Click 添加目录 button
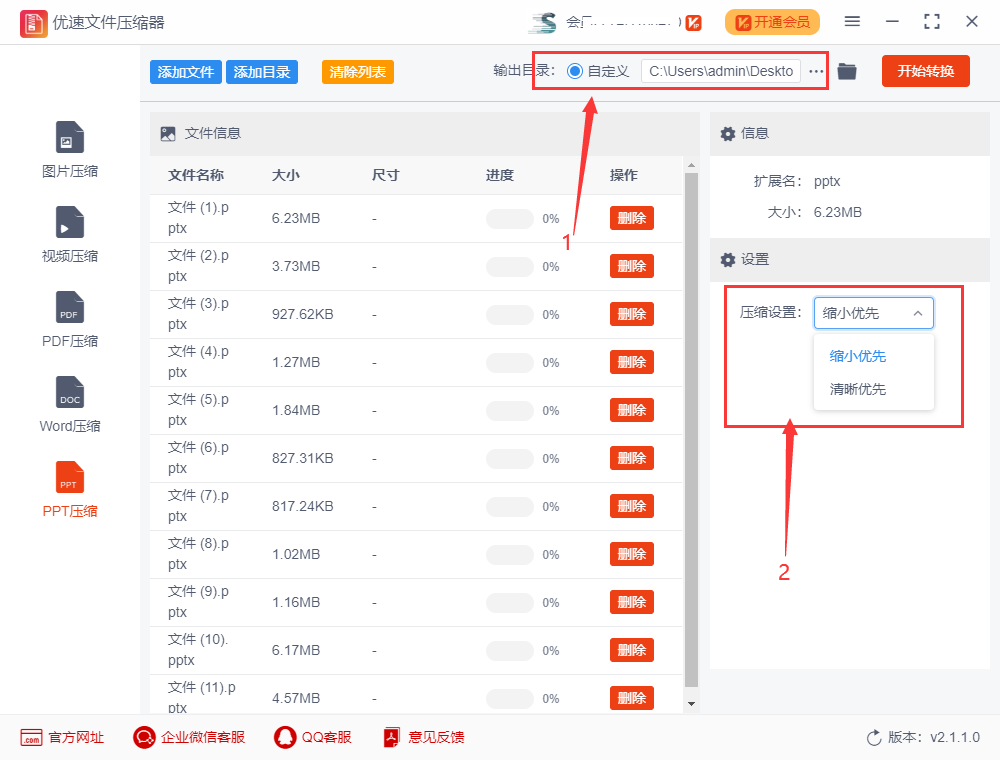This screenshot has width=1000, height=760. pyautogui.click(x=261, y=72)
